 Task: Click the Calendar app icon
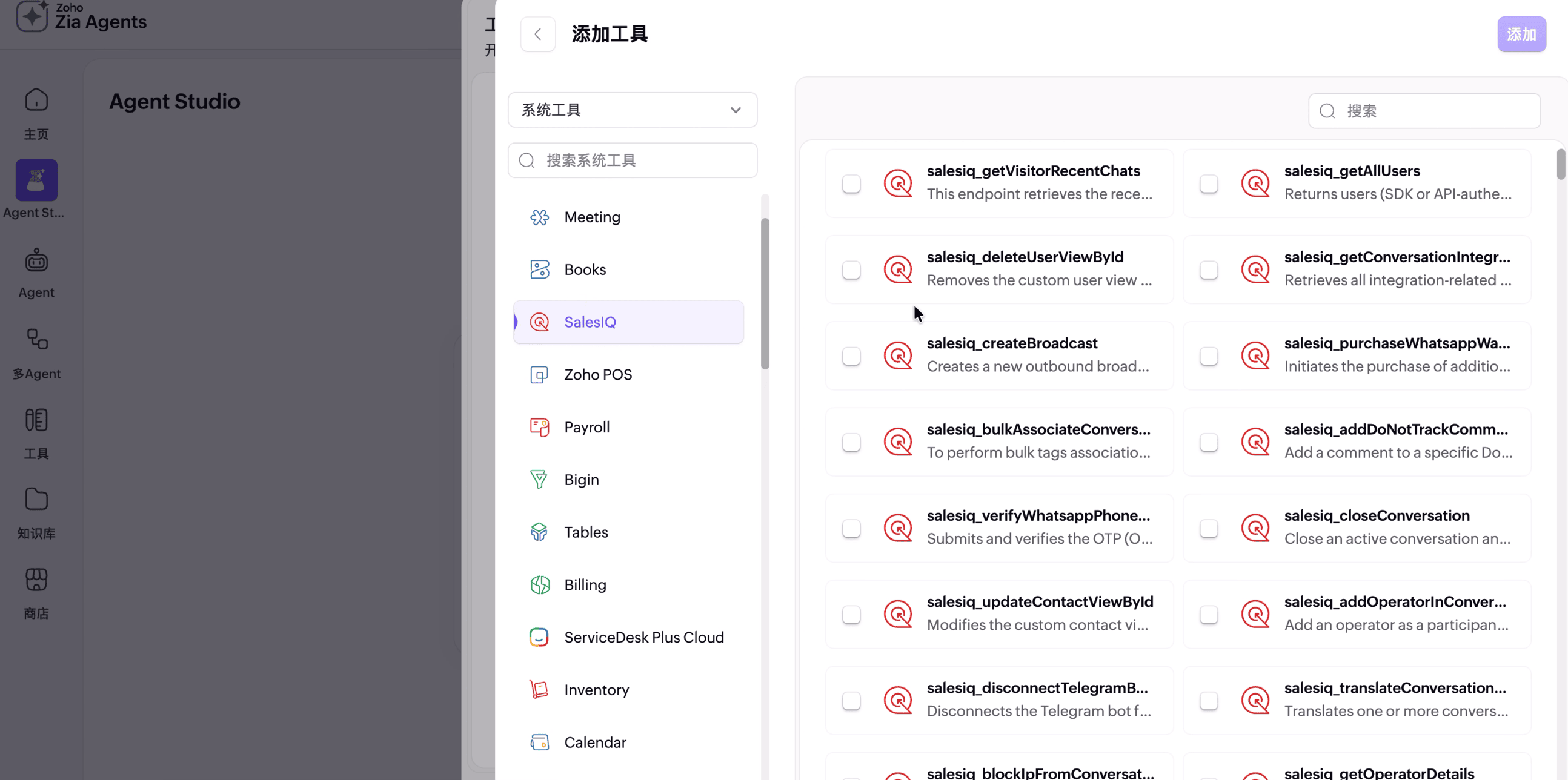539,742
